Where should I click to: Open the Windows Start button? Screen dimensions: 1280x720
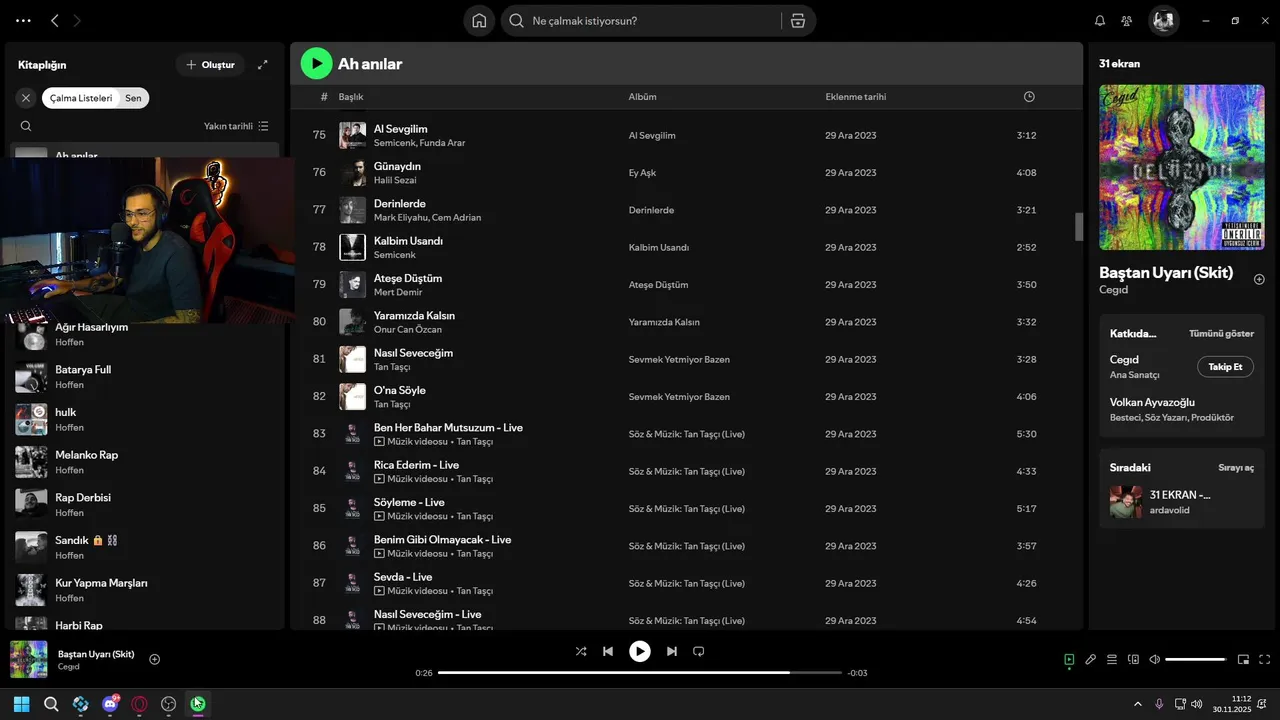click(21, 704)
